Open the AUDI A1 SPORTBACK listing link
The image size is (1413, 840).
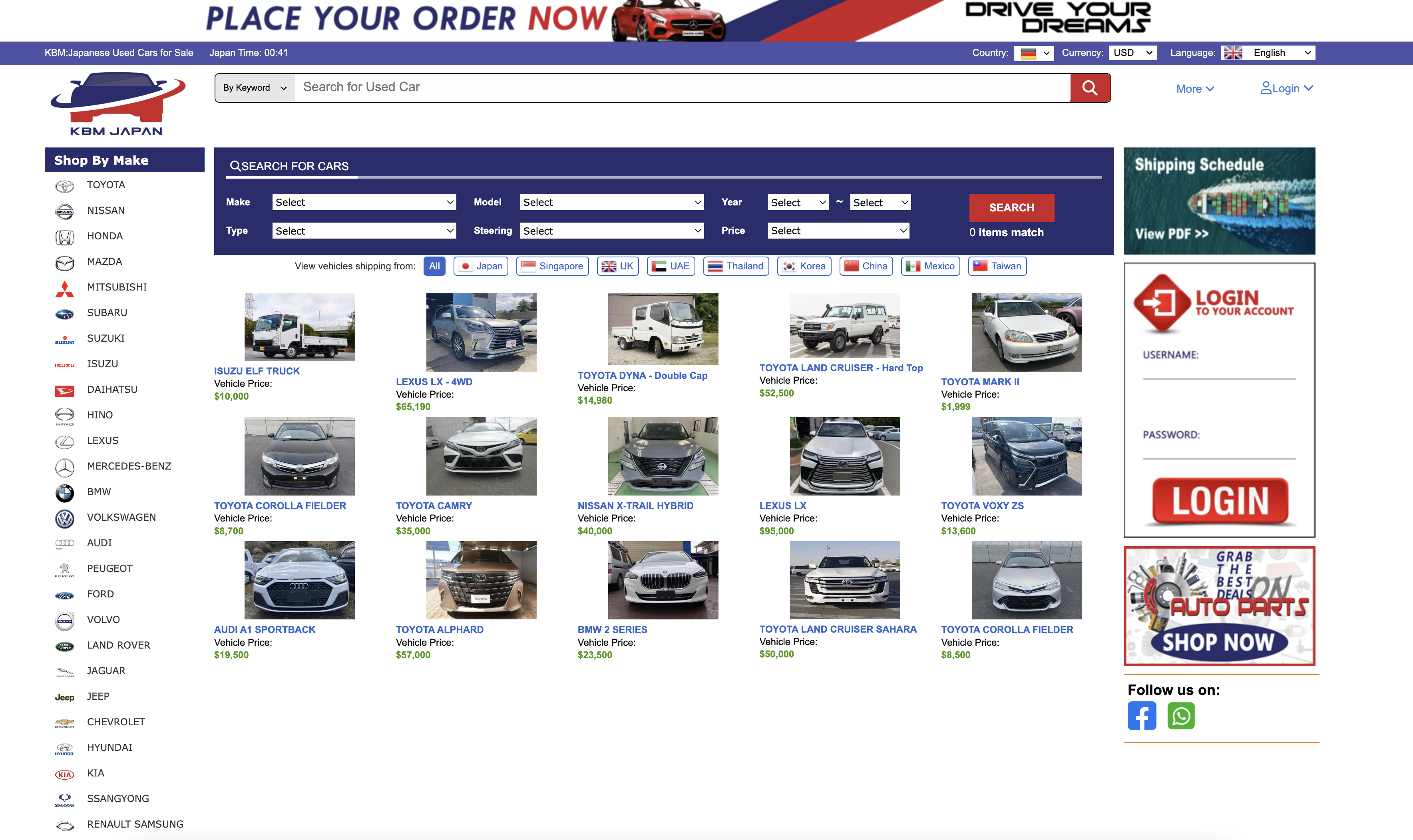tap(265, 629)
